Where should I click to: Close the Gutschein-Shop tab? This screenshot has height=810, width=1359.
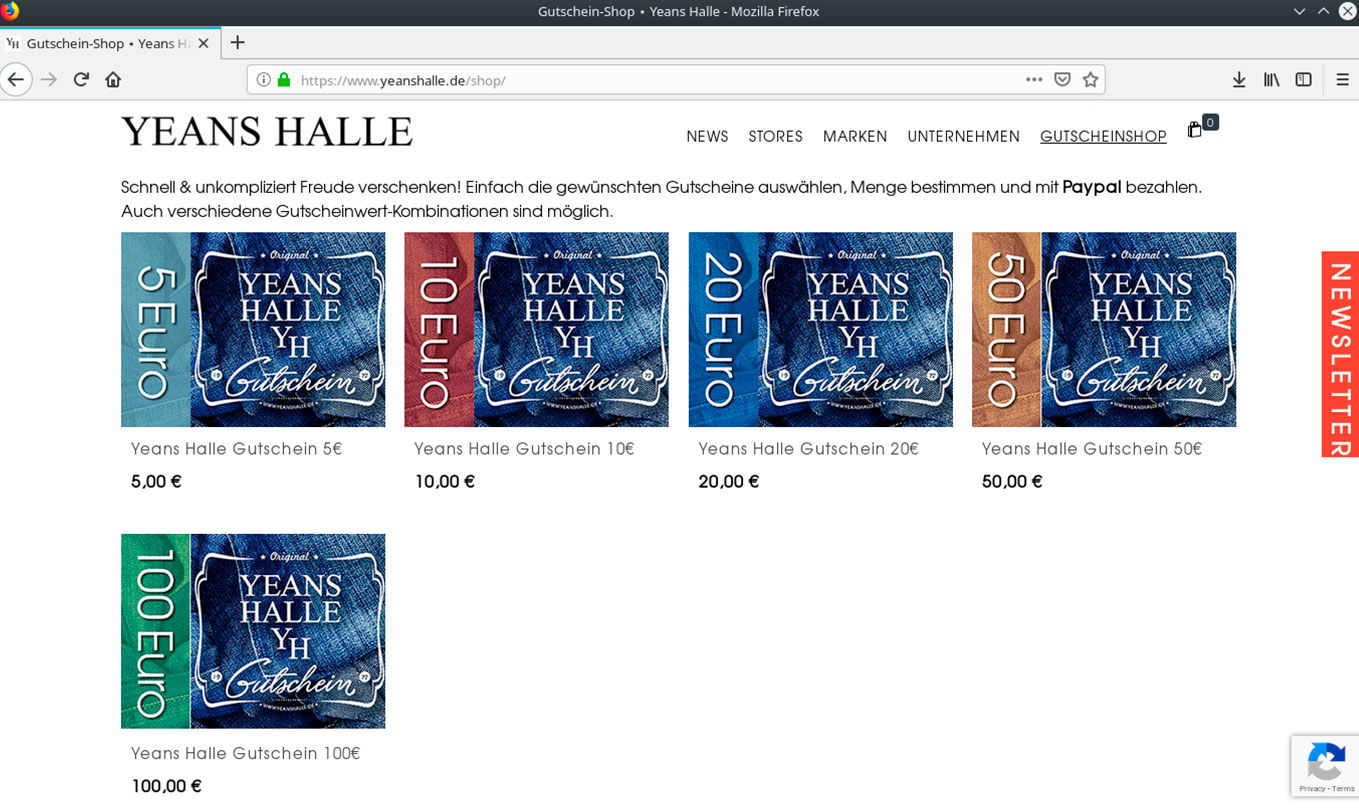[203, 44]
